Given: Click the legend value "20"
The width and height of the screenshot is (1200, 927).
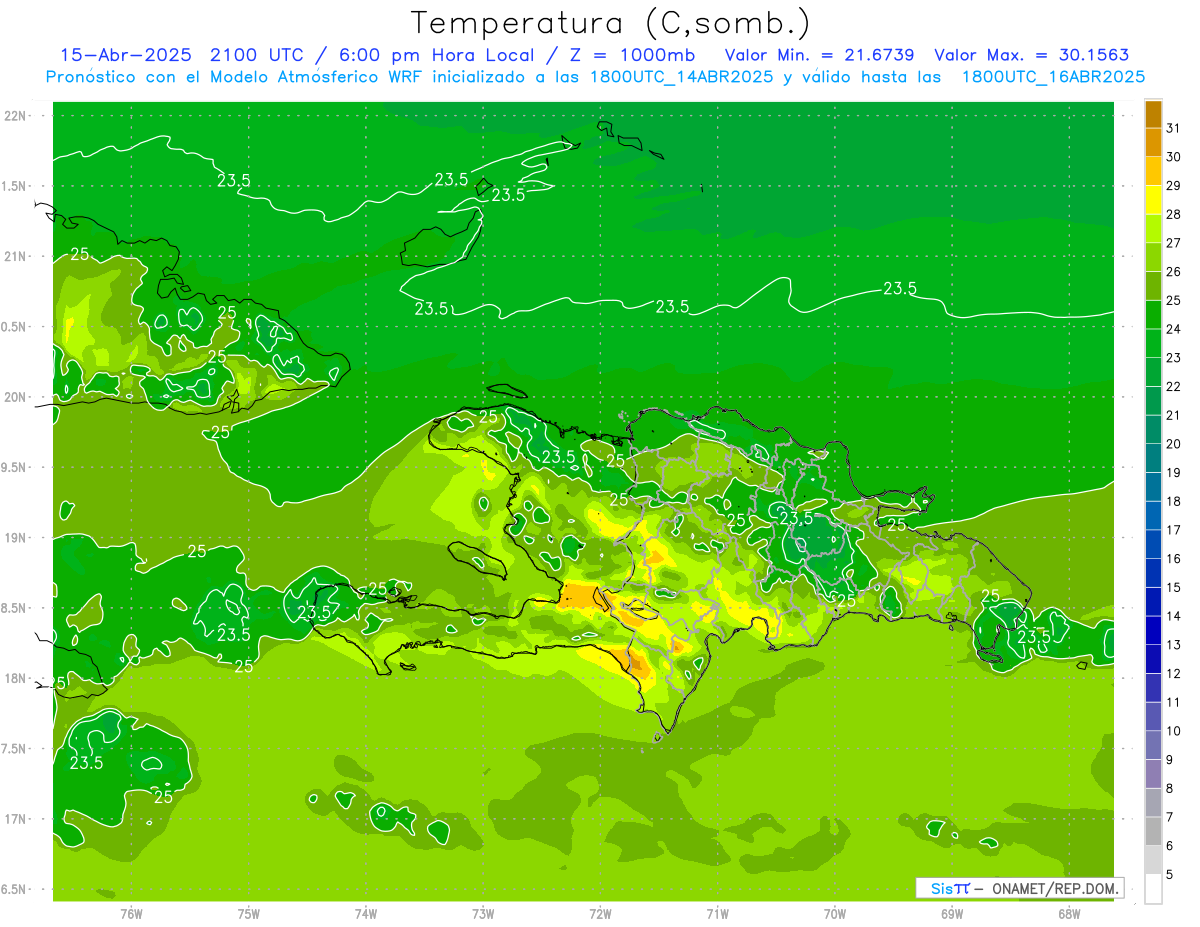Looking at the screenshot, I should (1173, 444).
